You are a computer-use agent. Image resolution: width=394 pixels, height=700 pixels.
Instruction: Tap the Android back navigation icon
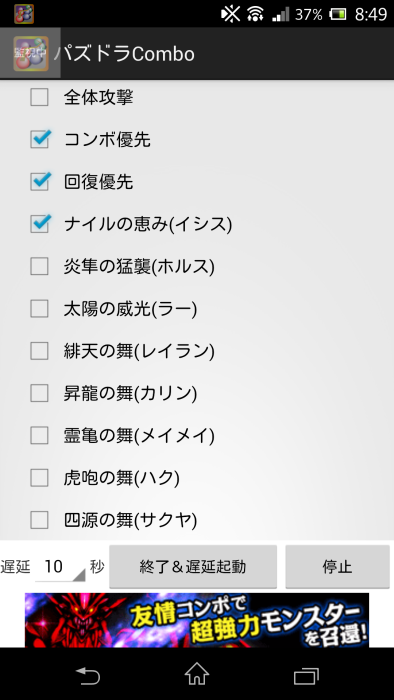click(87, 675)
